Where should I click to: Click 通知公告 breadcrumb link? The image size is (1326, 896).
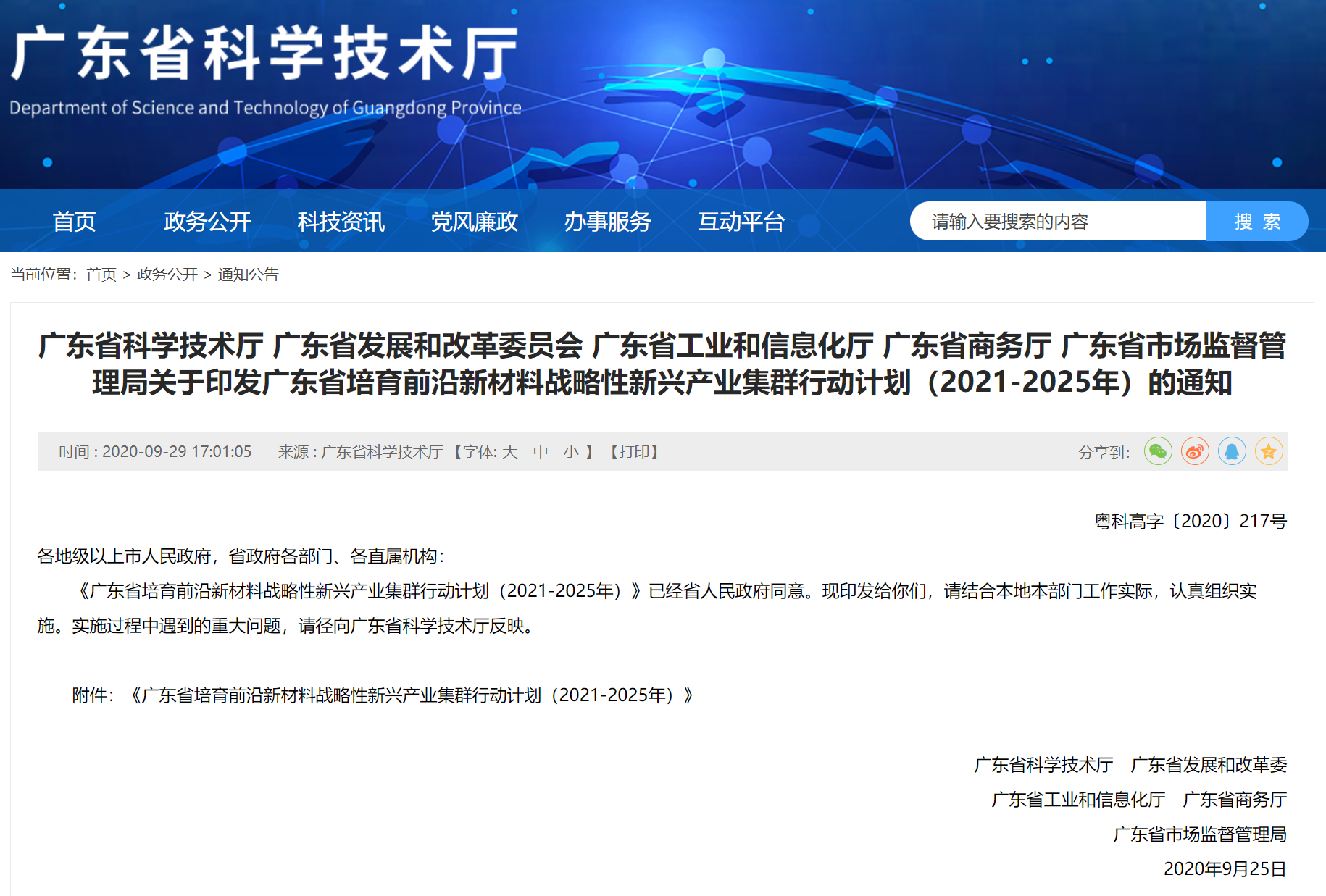coord(249,275)
